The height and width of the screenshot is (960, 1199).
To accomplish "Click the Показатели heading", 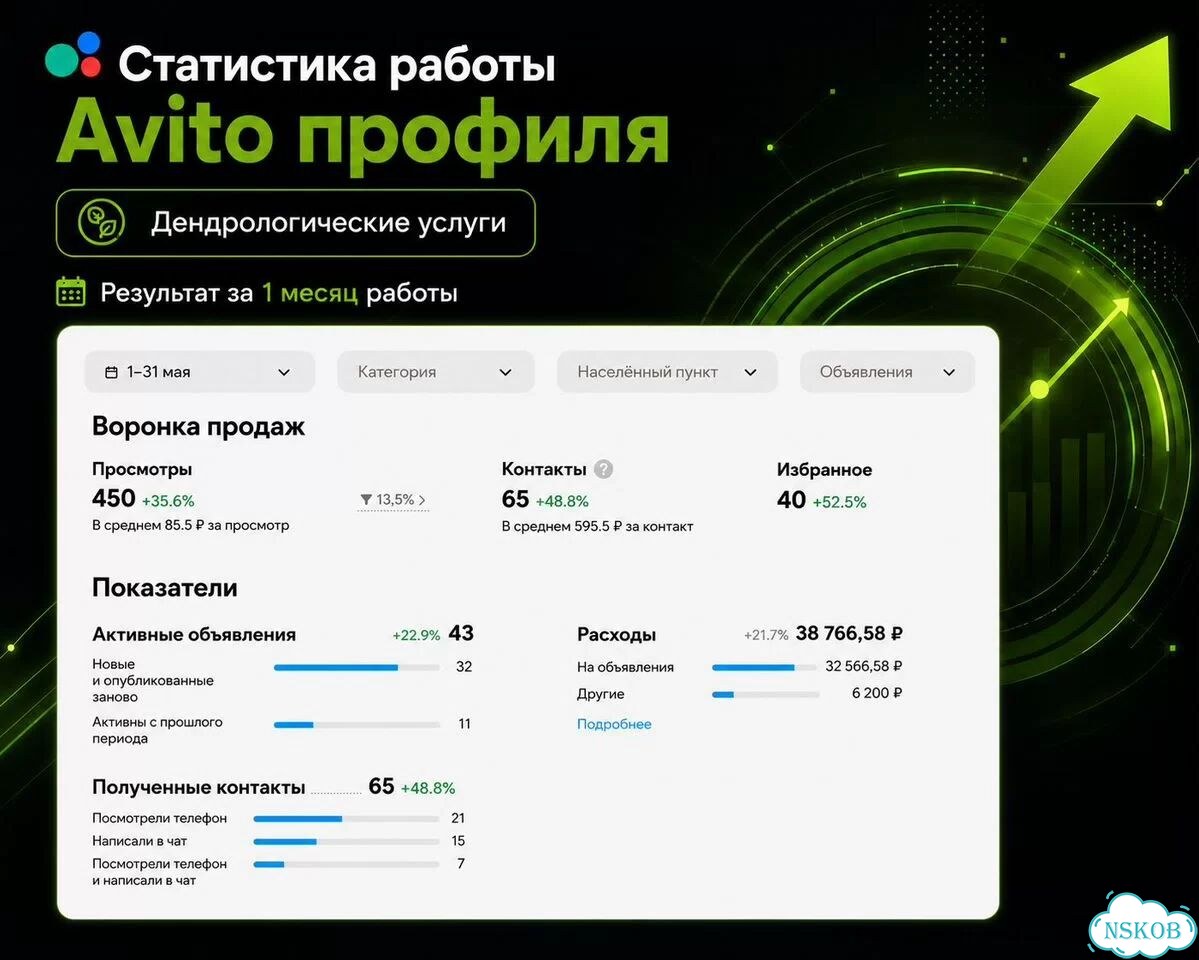I will point(164,587).
